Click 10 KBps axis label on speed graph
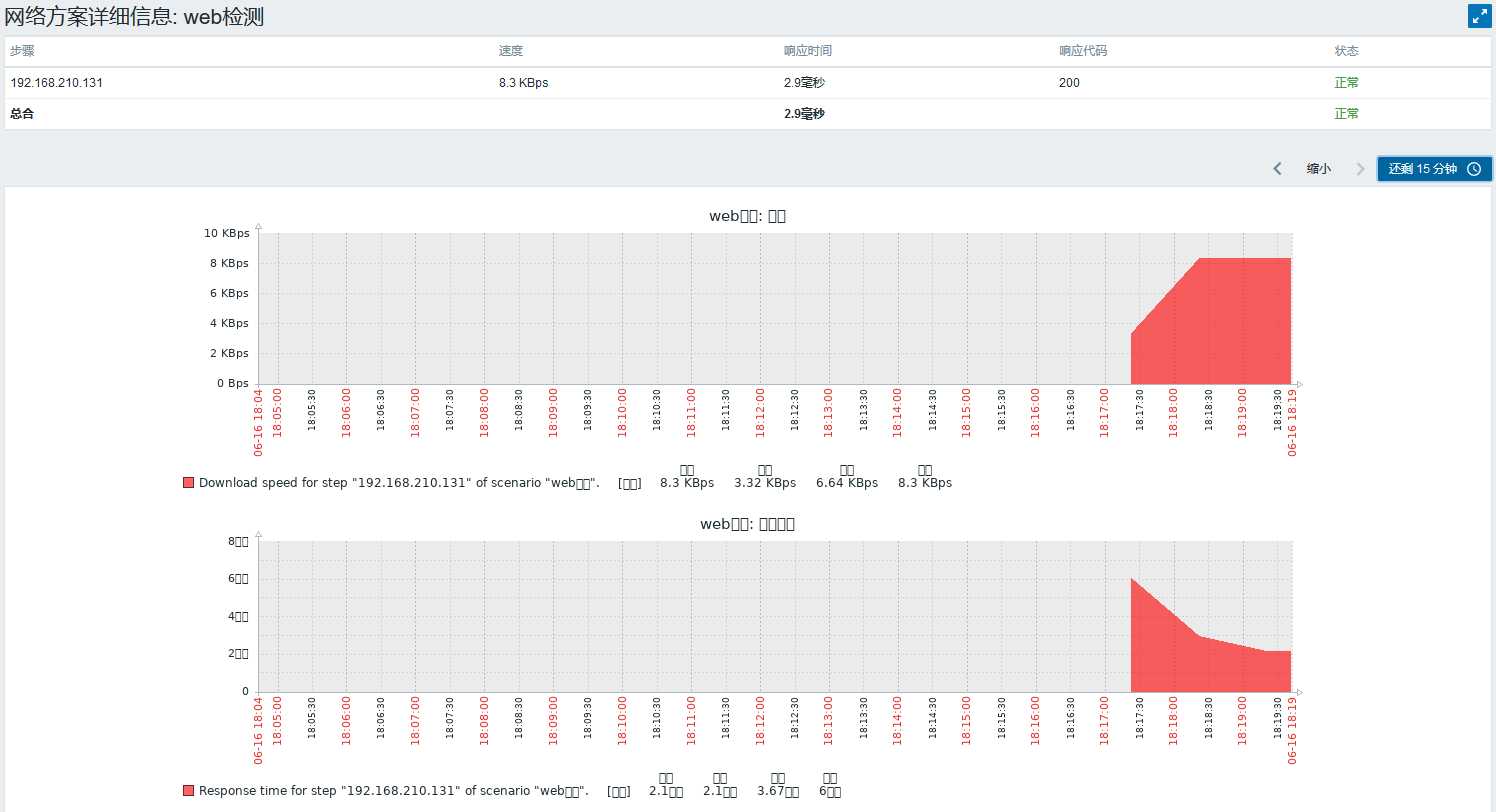 [226, 233]
